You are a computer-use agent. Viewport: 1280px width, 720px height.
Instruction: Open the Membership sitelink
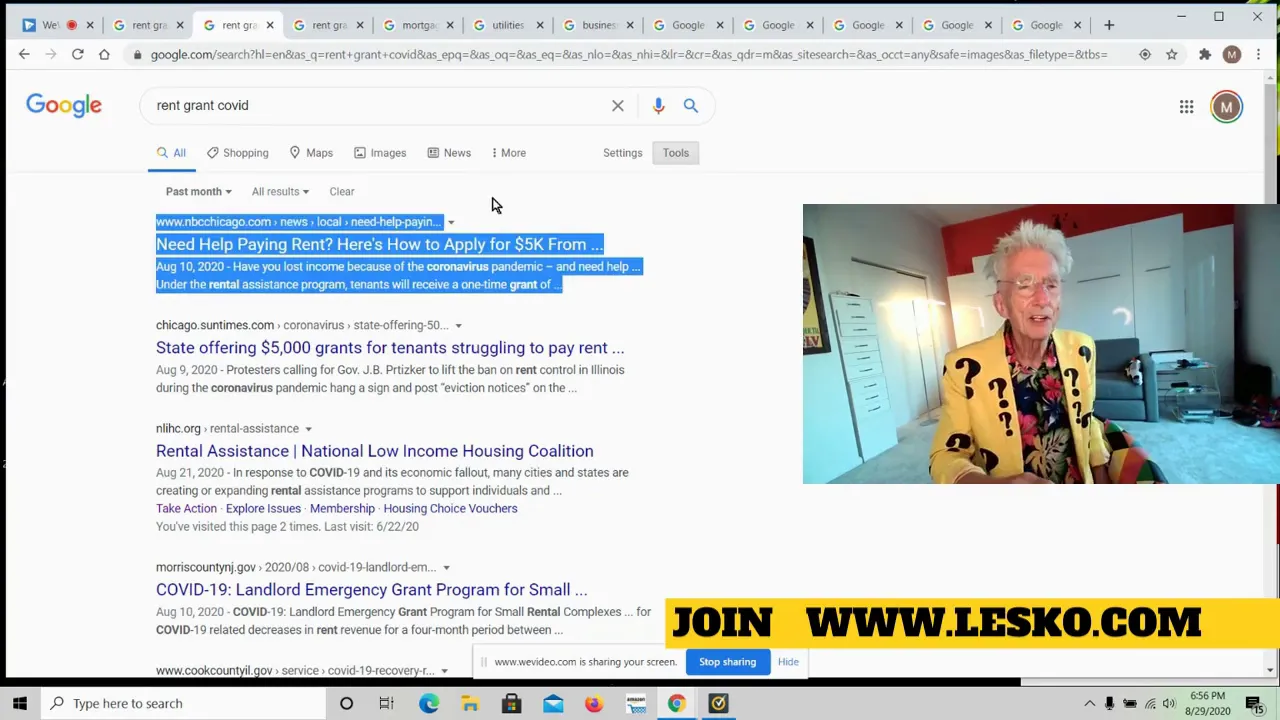(342, 508)
